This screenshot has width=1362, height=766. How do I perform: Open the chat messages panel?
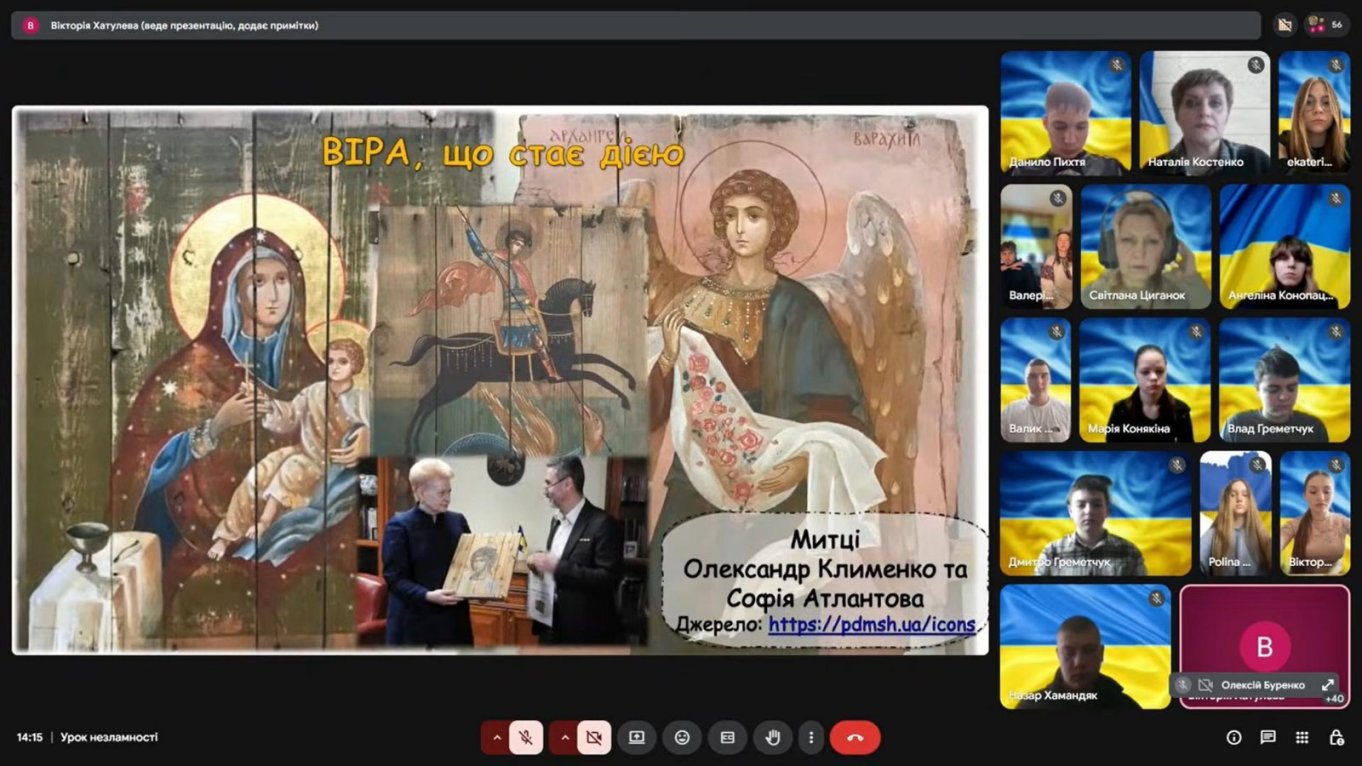(x=1268, y=738)
